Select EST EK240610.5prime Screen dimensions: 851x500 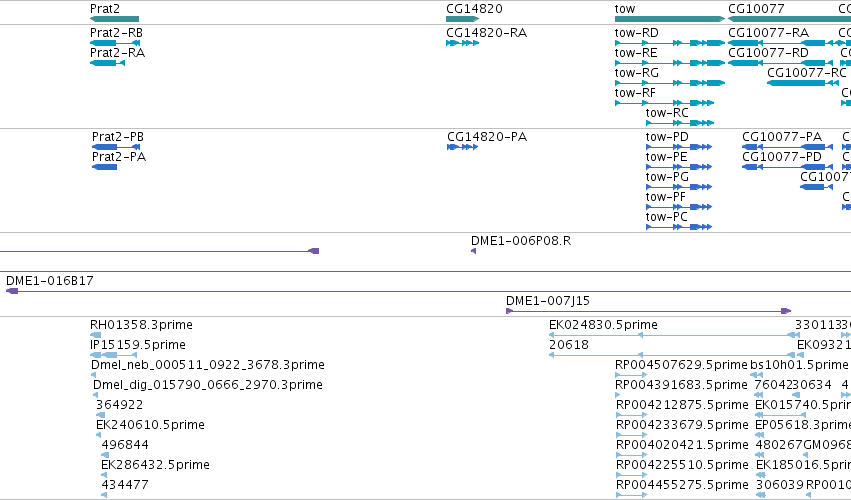pos(150,425)
